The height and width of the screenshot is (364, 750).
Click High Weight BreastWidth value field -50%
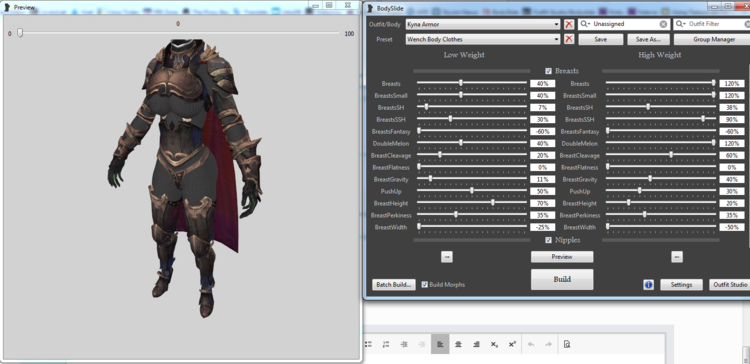(732, 227)
